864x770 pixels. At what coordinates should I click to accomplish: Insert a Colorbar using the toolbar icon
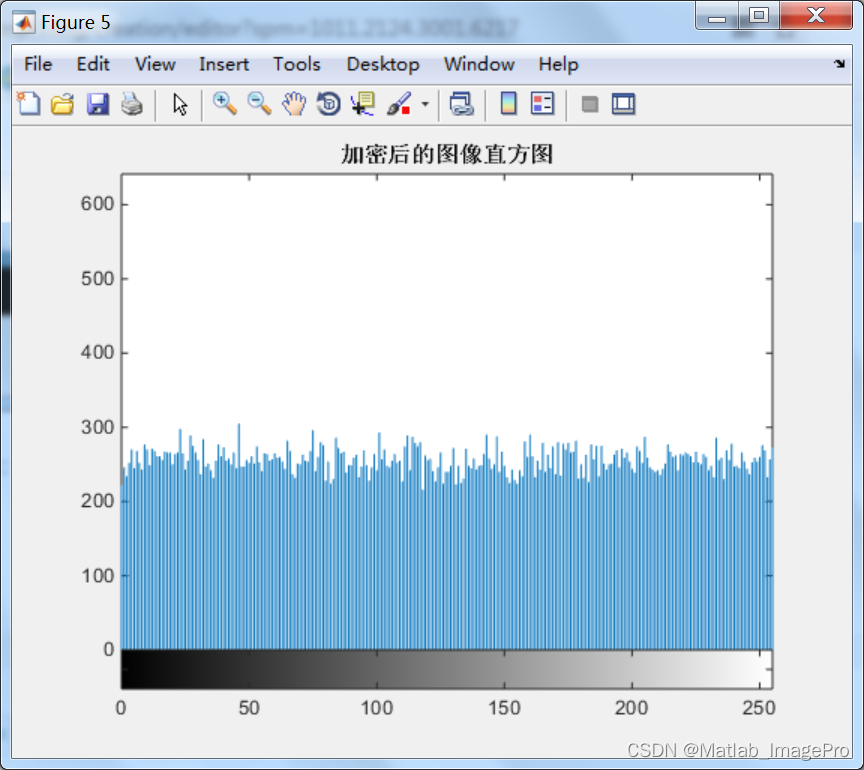point(508,104)
